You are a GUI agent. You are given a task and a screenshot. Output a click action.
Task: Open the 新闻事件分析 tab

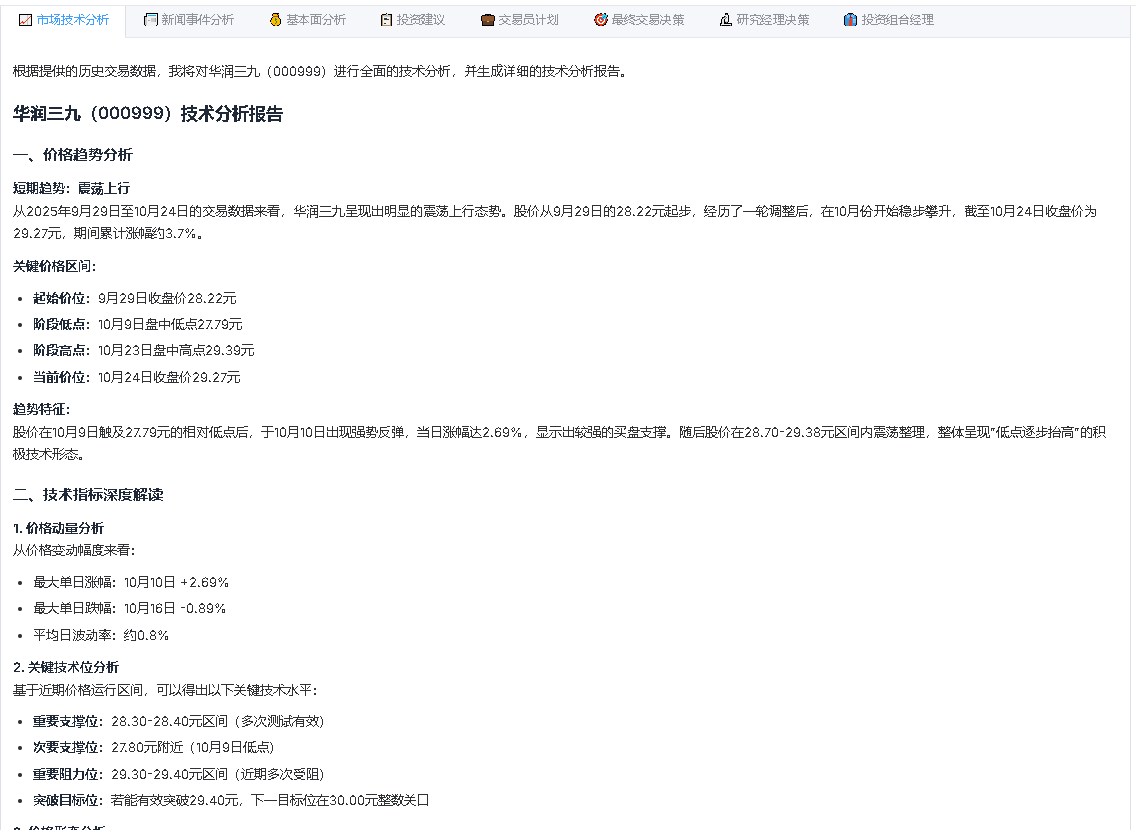click(189, 20)
